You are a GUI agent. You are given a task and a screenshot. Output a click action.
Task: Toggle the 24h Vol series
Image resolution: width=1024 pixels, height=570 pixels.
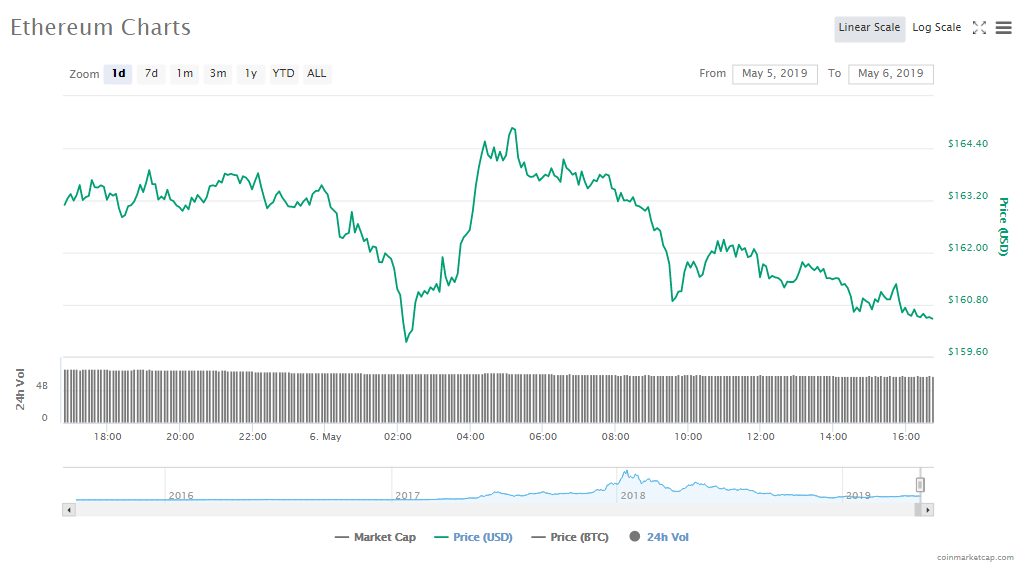pos(659,537)
